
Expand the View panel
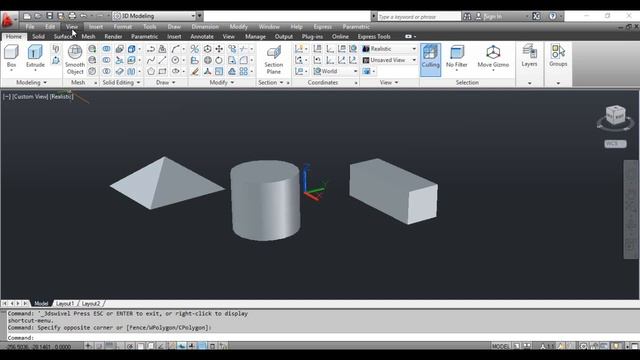389,82
